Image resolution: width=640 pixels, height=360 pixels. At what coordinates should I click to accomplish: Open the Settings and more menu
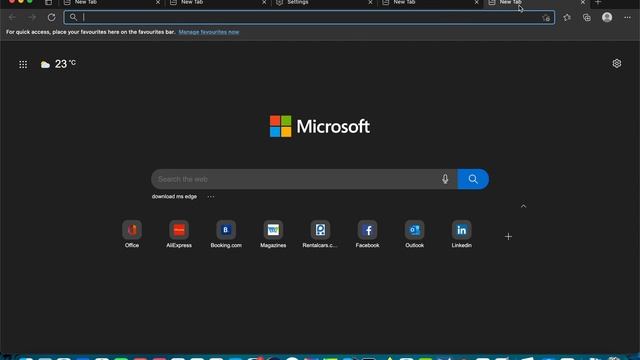[x=627, y=17]
